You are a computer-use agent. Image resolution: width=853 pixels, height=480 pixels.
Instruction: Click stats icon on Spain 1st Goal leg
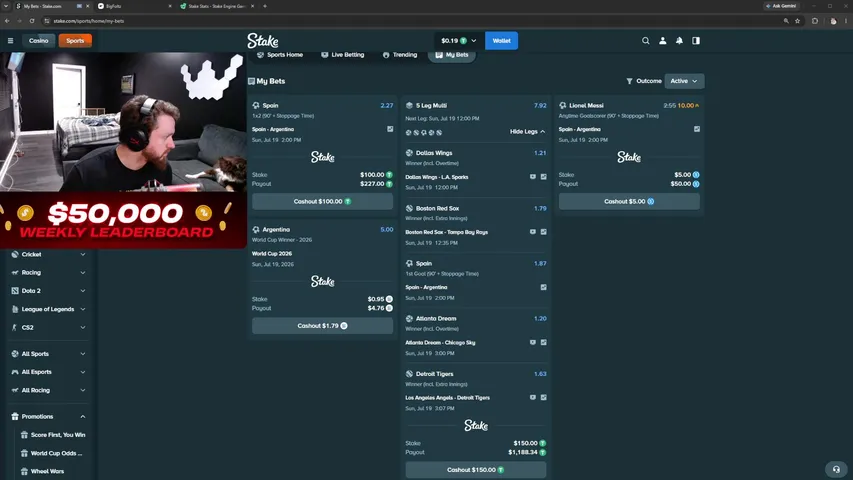tap(543, 287)
